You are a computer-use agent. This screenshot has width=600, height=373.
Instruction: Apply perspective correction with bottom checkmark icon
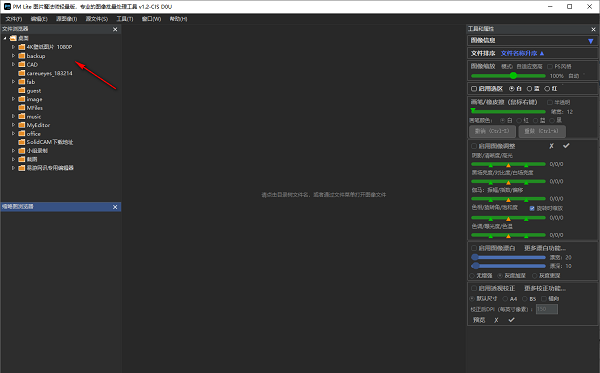tap(511, 320)
